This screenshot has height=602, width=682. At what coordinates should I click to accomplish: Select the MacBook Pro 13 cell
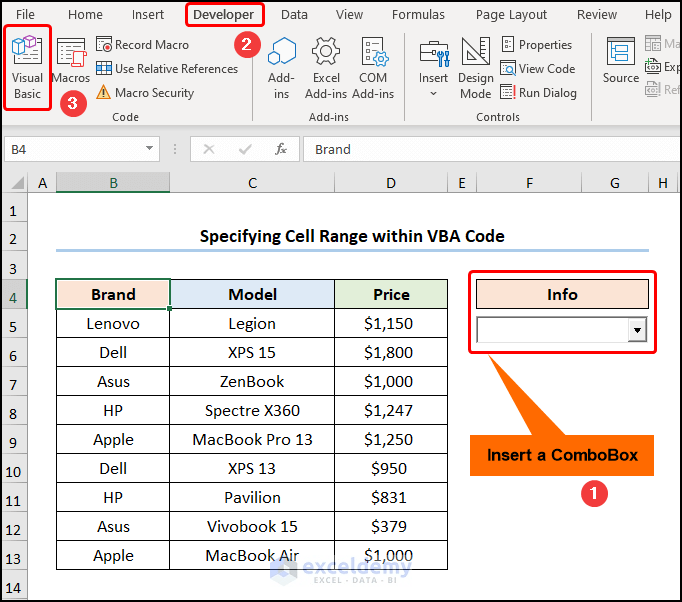coord(252,439)
